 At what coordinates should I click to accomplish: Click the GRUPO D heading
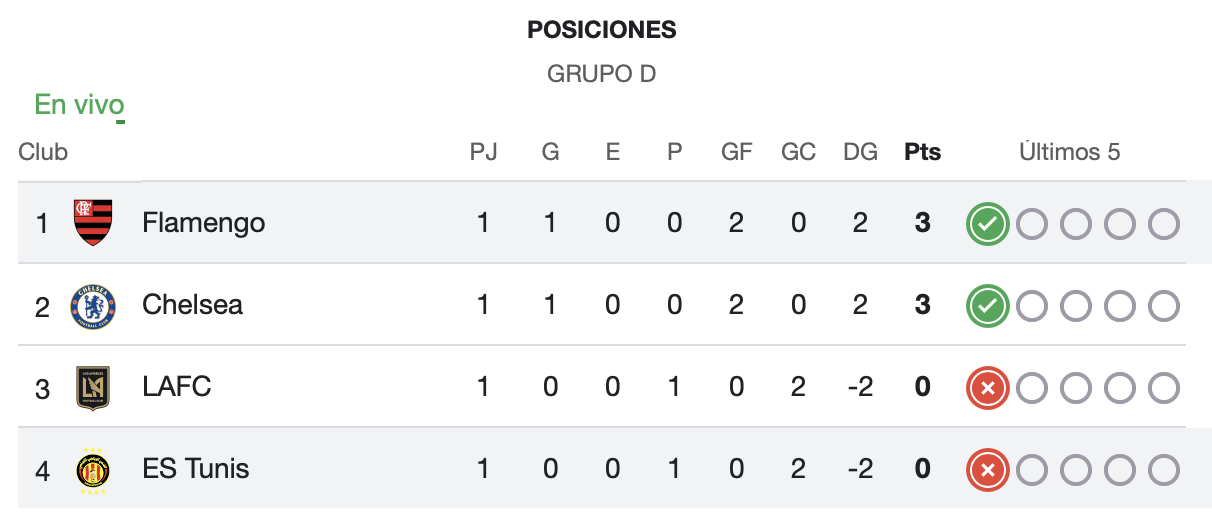point(602,74)
